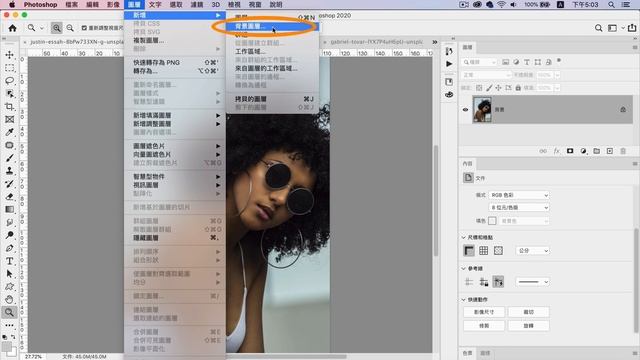The height and width of the screenshot is (360, 640).
Task: Open the RGB 色彩 mode dropdown
Action: [519, 195]
